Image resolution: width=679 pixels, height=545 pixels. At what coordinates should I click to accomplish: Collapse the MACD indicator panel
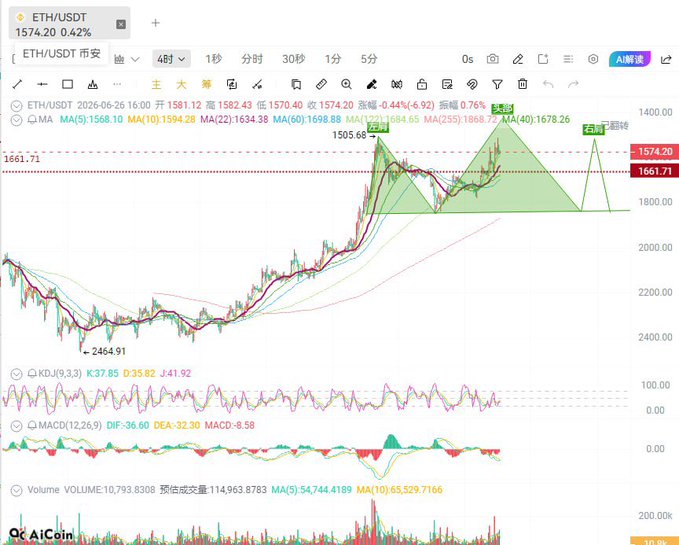(16, 426)
